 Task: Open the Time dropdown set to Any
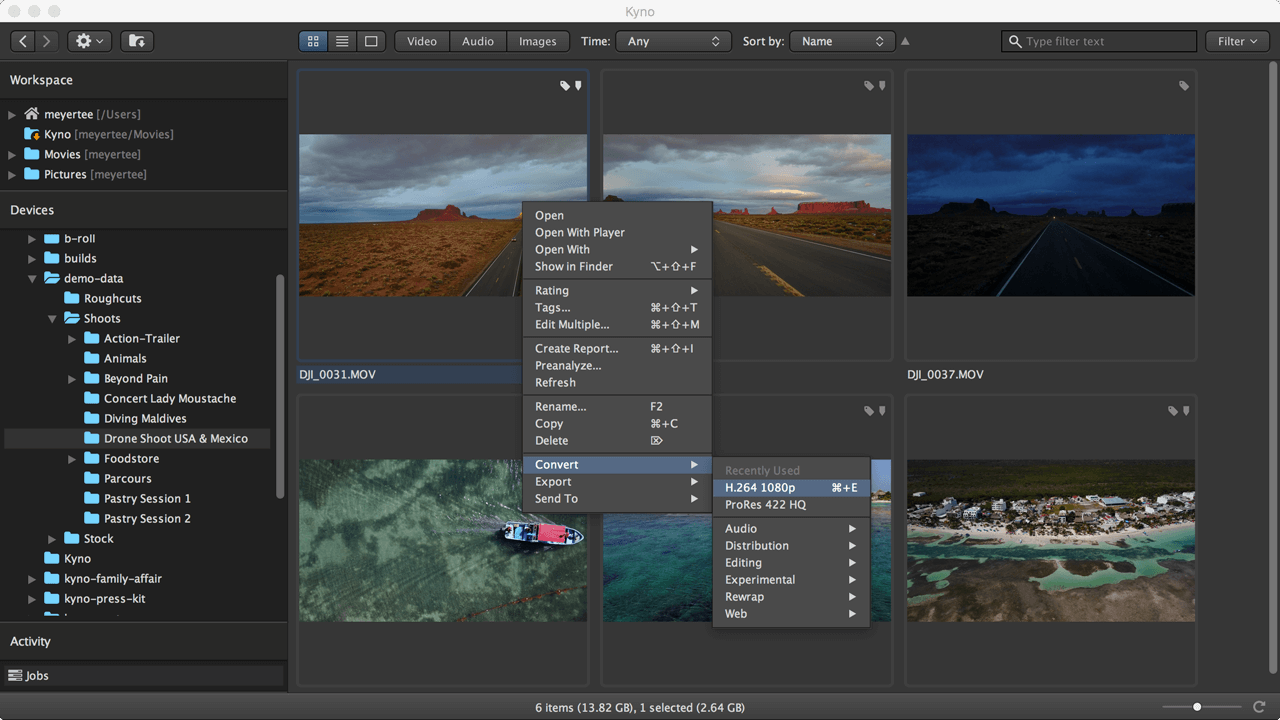[673, 41]
